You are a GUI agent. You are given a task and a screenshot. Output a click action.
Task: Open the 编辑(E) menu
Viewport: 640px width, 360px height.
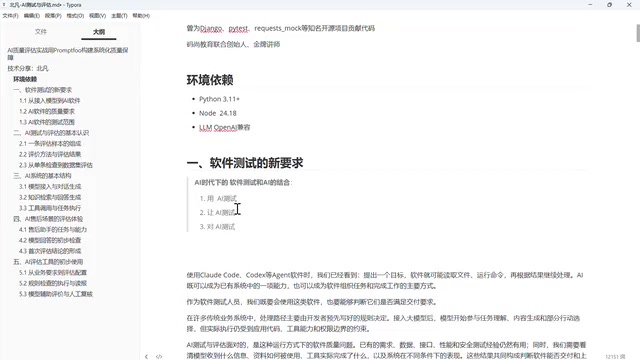tap(32, 16)
